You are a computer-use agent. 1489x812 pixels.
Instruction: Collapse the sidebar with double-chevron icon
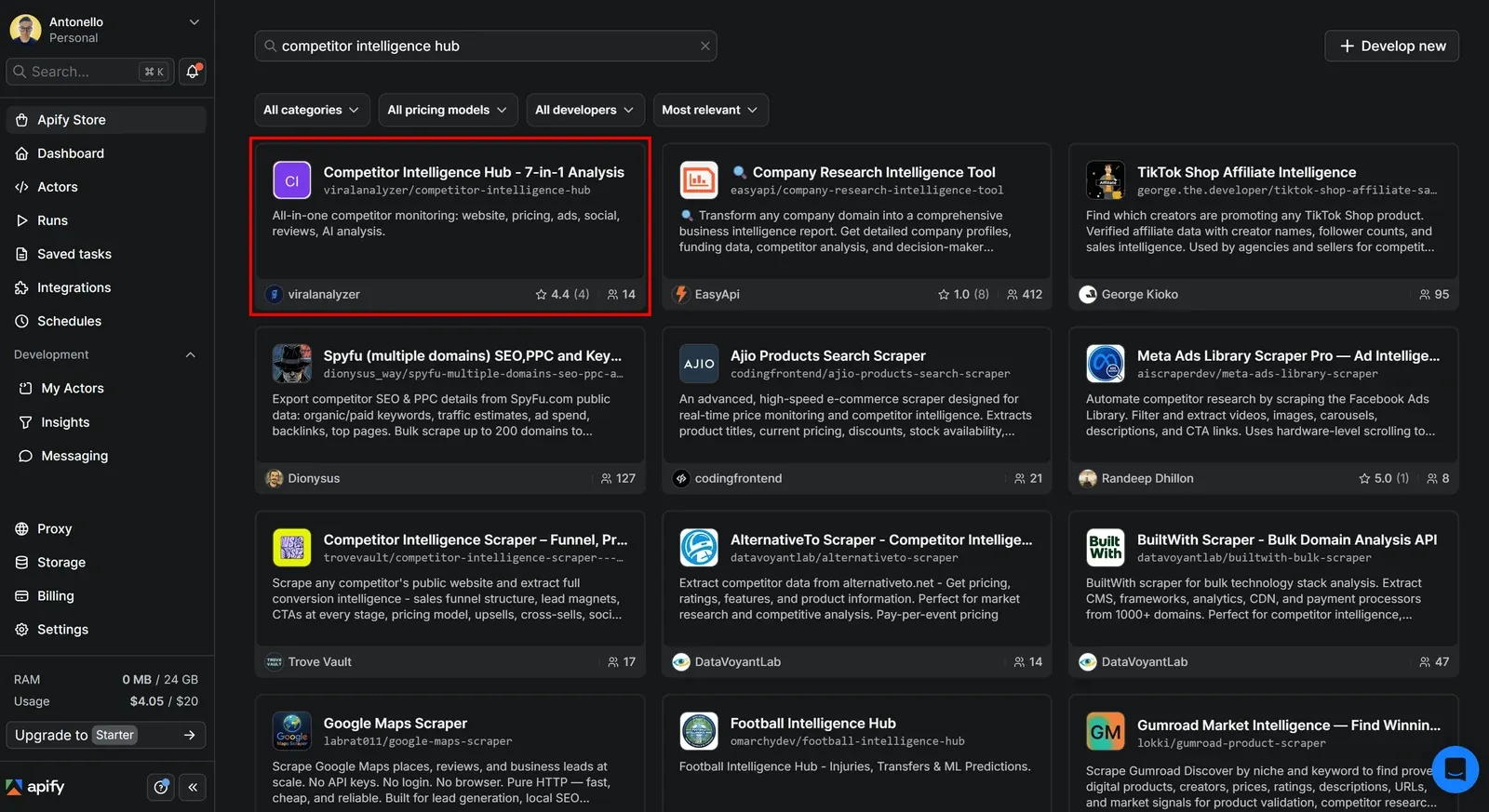(193, 787)
